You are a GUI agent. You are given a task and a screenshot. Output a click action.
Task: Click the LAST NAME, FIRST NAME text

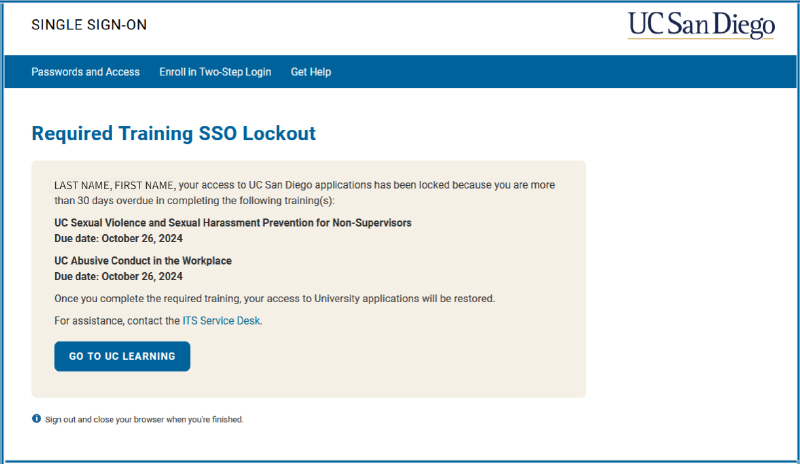[114, 185]
